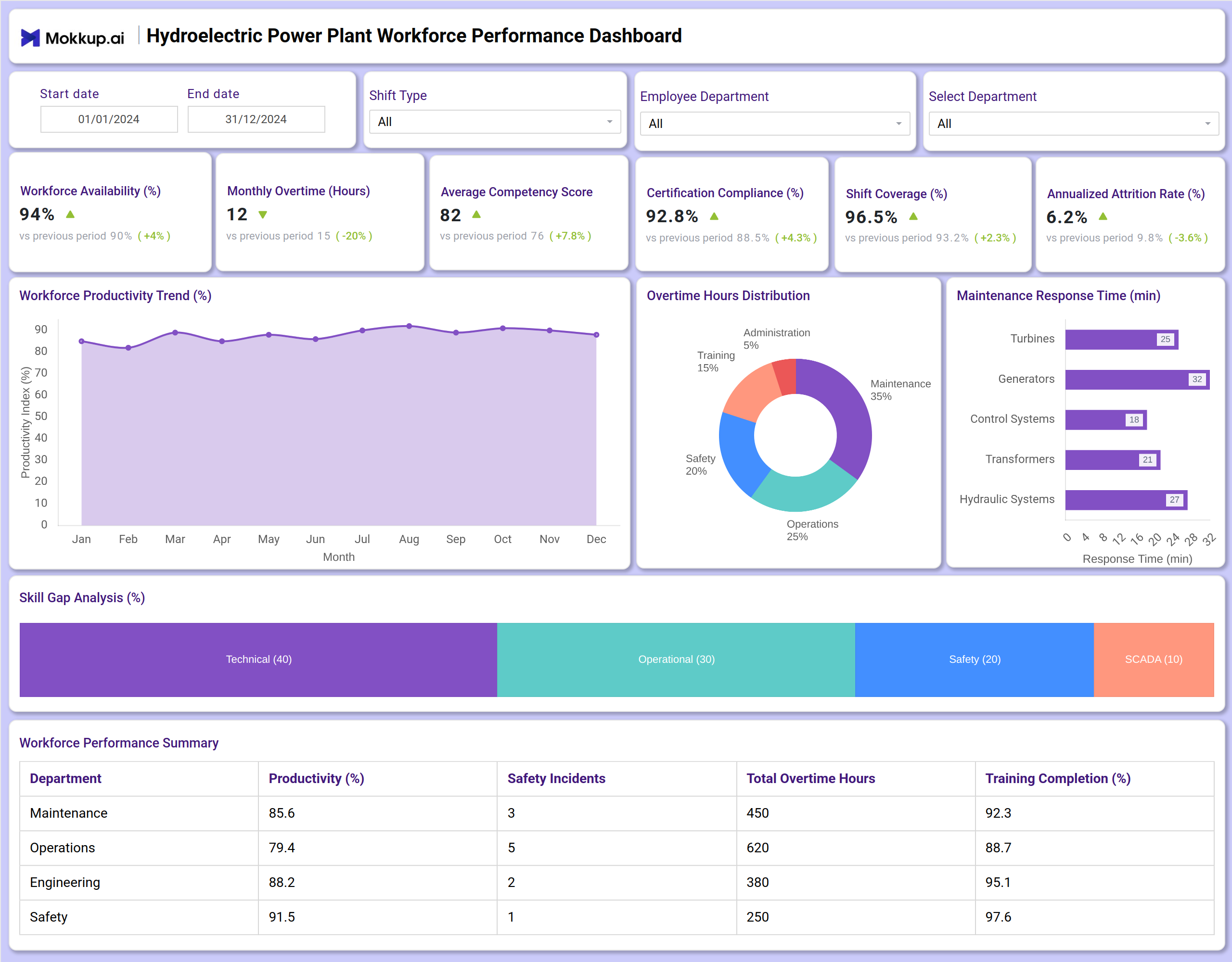Screen dimensions: 1232x962
Task: Select the Operations row in summary table
Action: pos(616,848)
